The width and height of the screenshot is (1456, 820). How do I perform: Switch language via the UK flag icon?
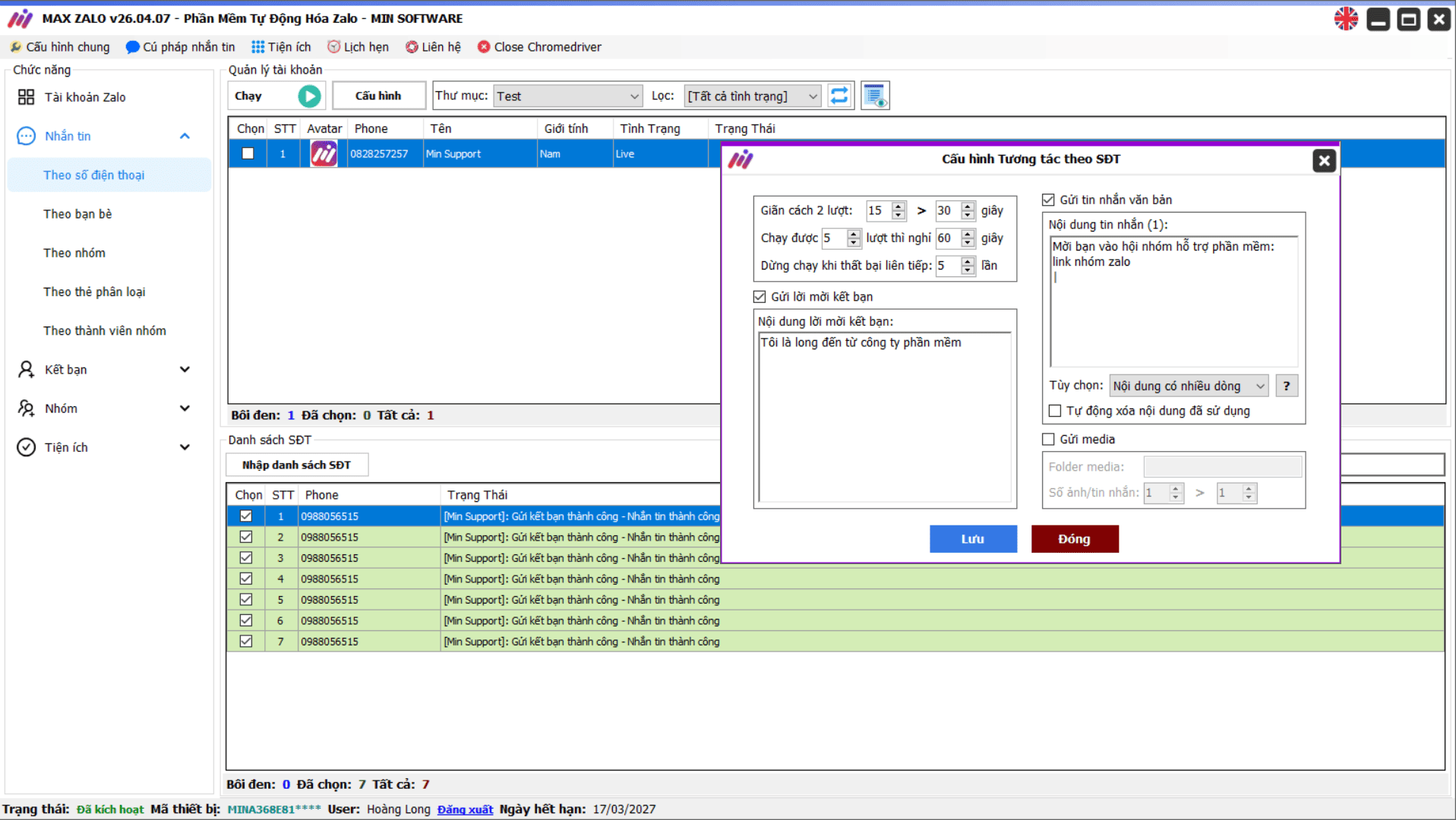(x=1346, y=19)
